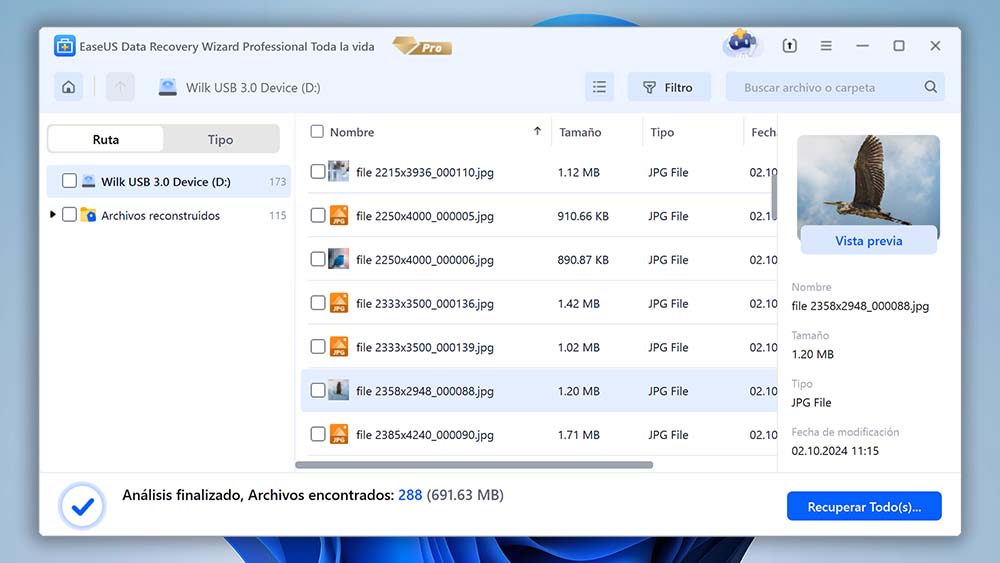The image size is (1000, 563).
Task: Check the Archivos reconstruidos checkbox
Action: (x=69, y=215)
